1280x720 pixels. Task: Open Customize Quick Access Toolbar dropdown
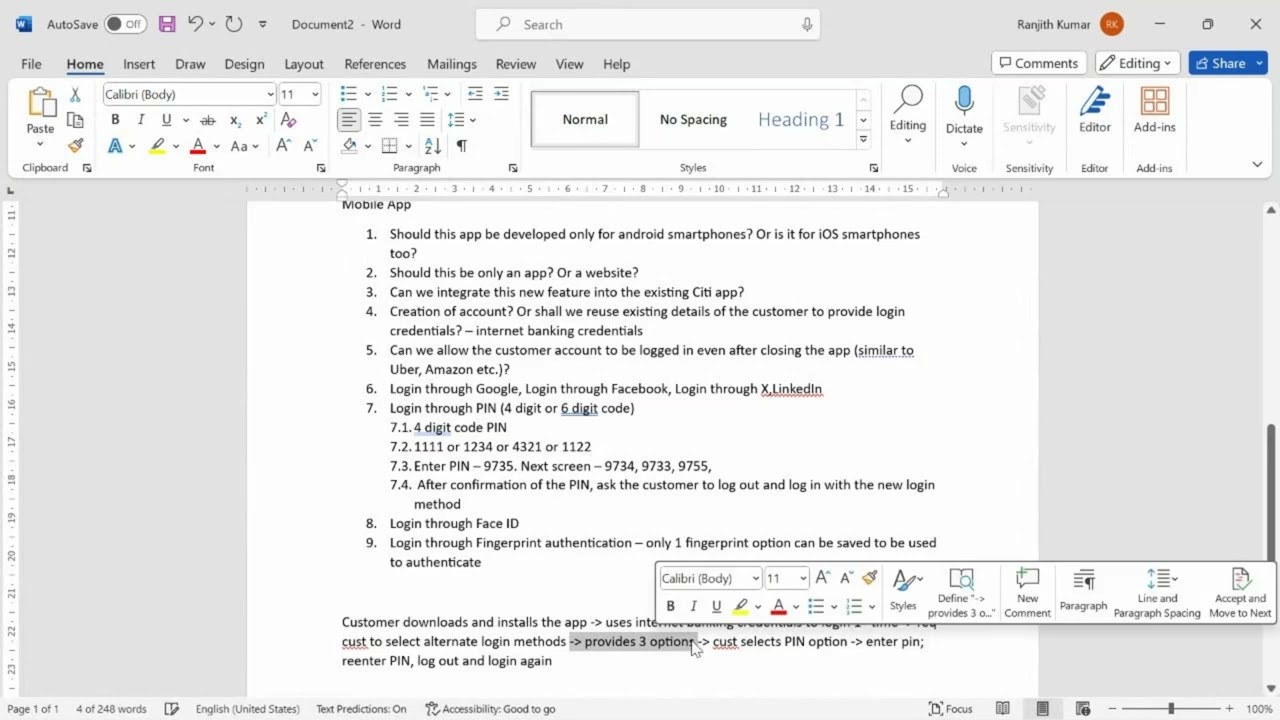[x=263, y=24]
